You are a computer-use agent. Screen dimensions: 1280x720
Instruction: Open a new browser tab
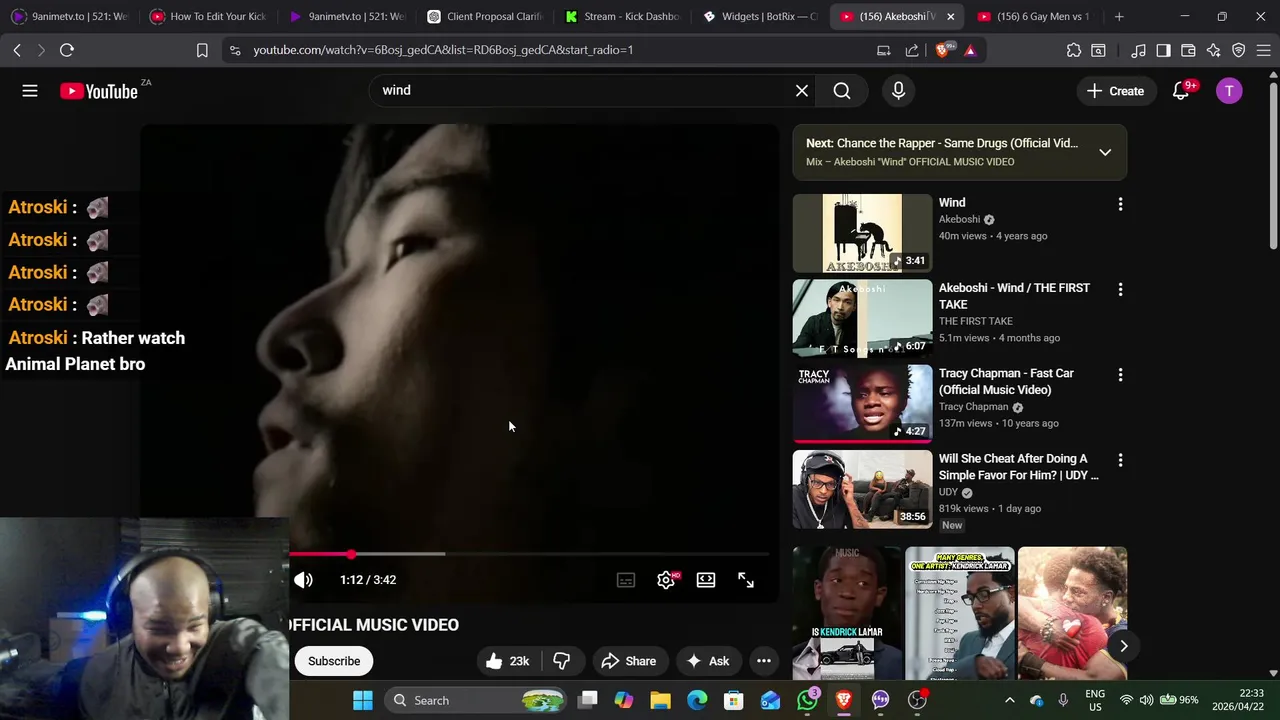[x=1119, y=17]
